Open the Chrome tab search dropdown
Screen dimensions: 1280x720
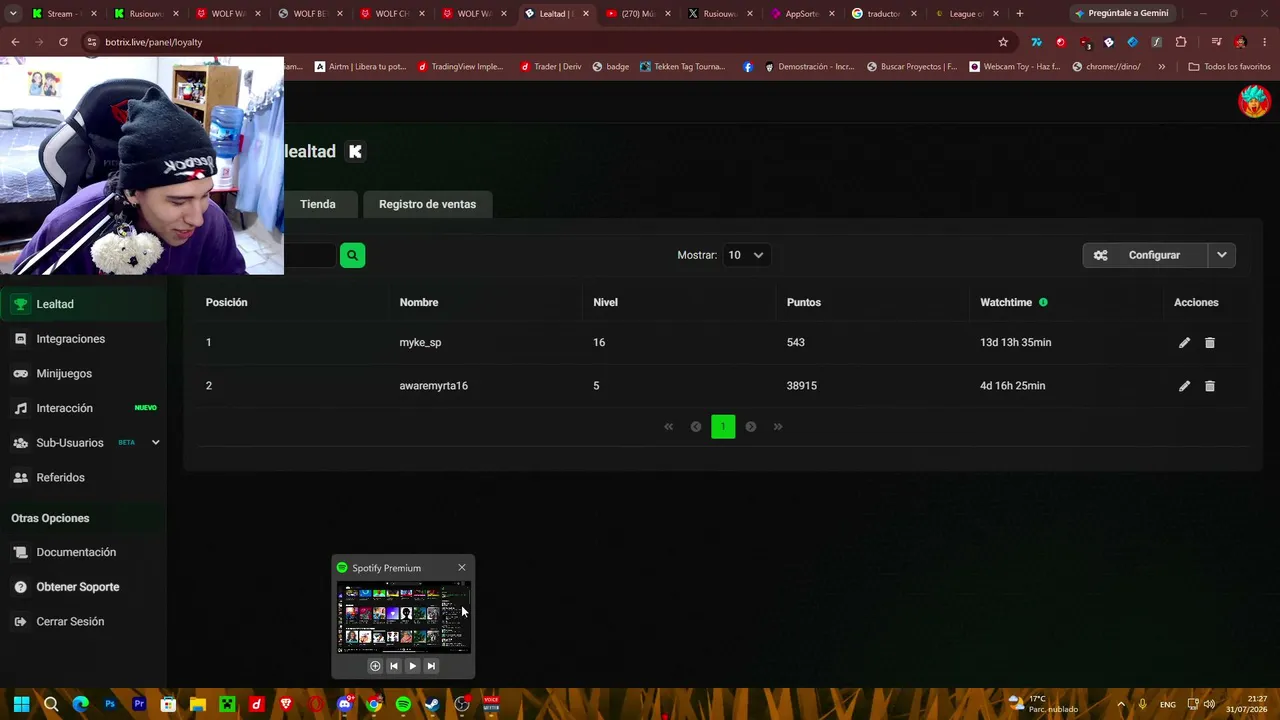tap(13, 14)
